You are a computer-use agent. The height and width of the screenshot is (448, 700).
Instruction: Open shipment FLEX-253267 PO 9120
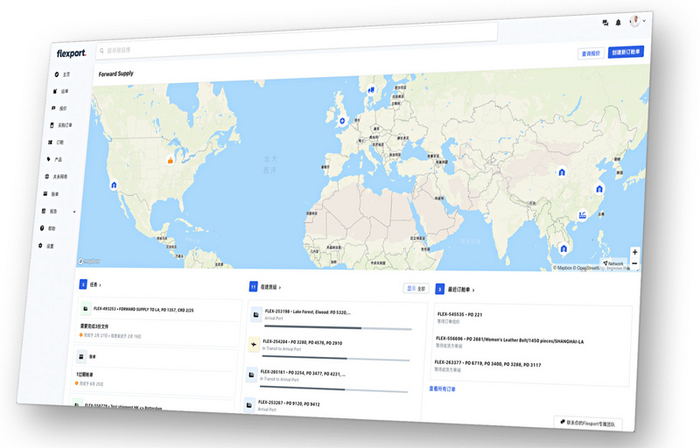pyautogui.click(x=289, y=403)
